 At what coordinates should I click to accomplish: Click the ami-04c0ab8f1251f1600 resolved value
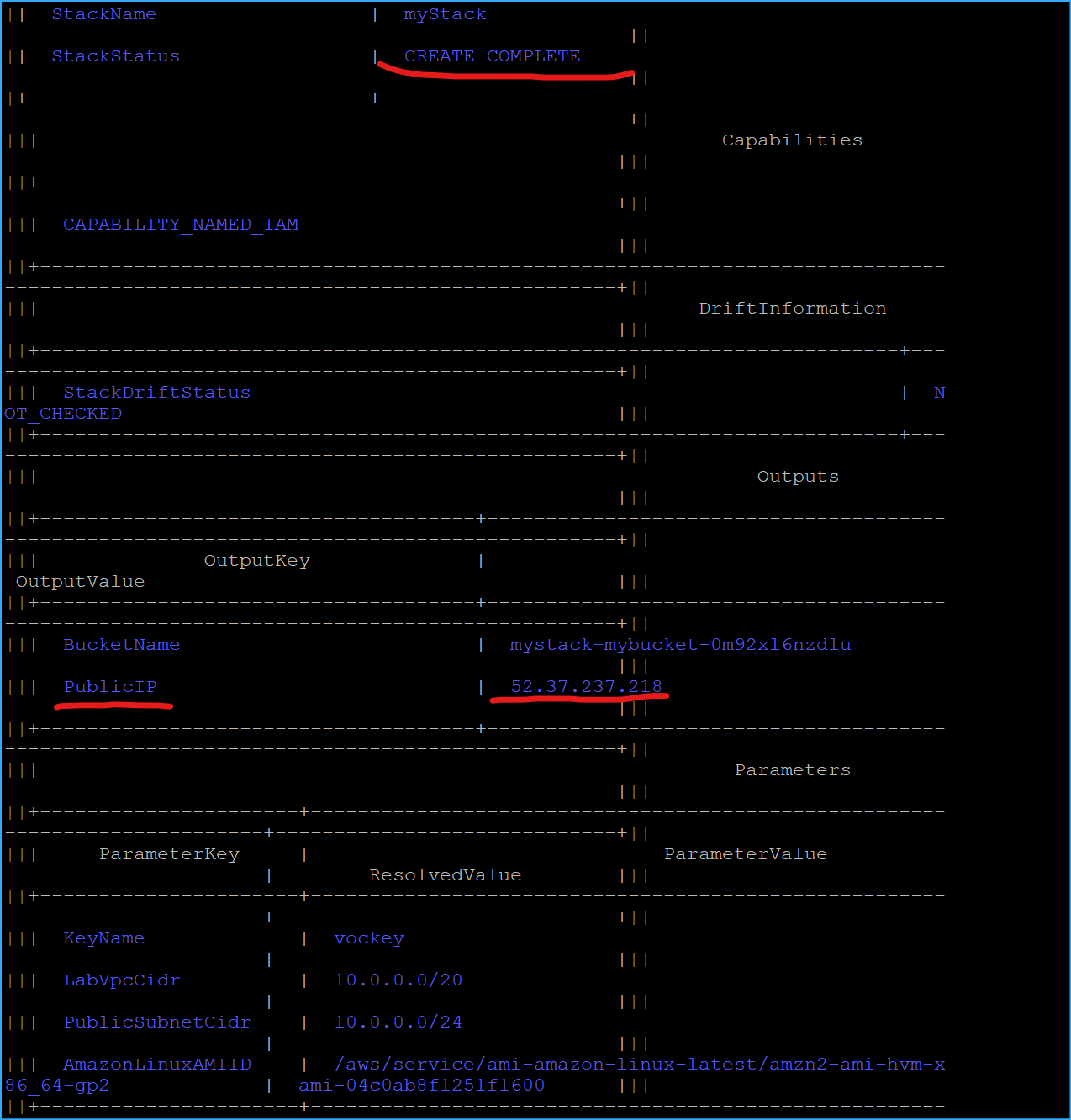tap(421, 1086)
